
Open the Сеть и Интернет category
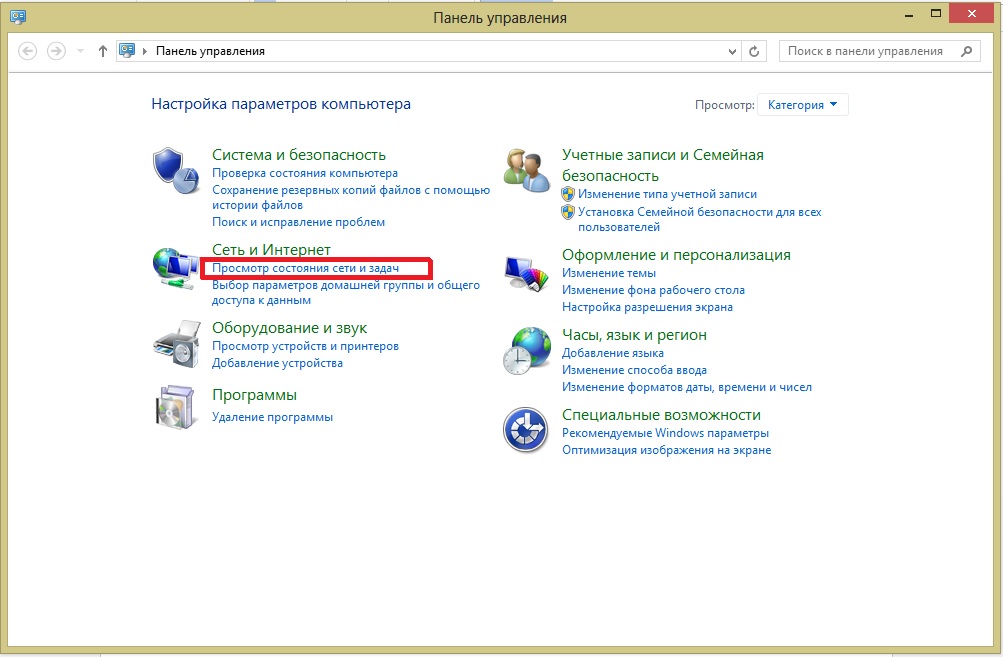pyautogui.click(x=271, y=249)
